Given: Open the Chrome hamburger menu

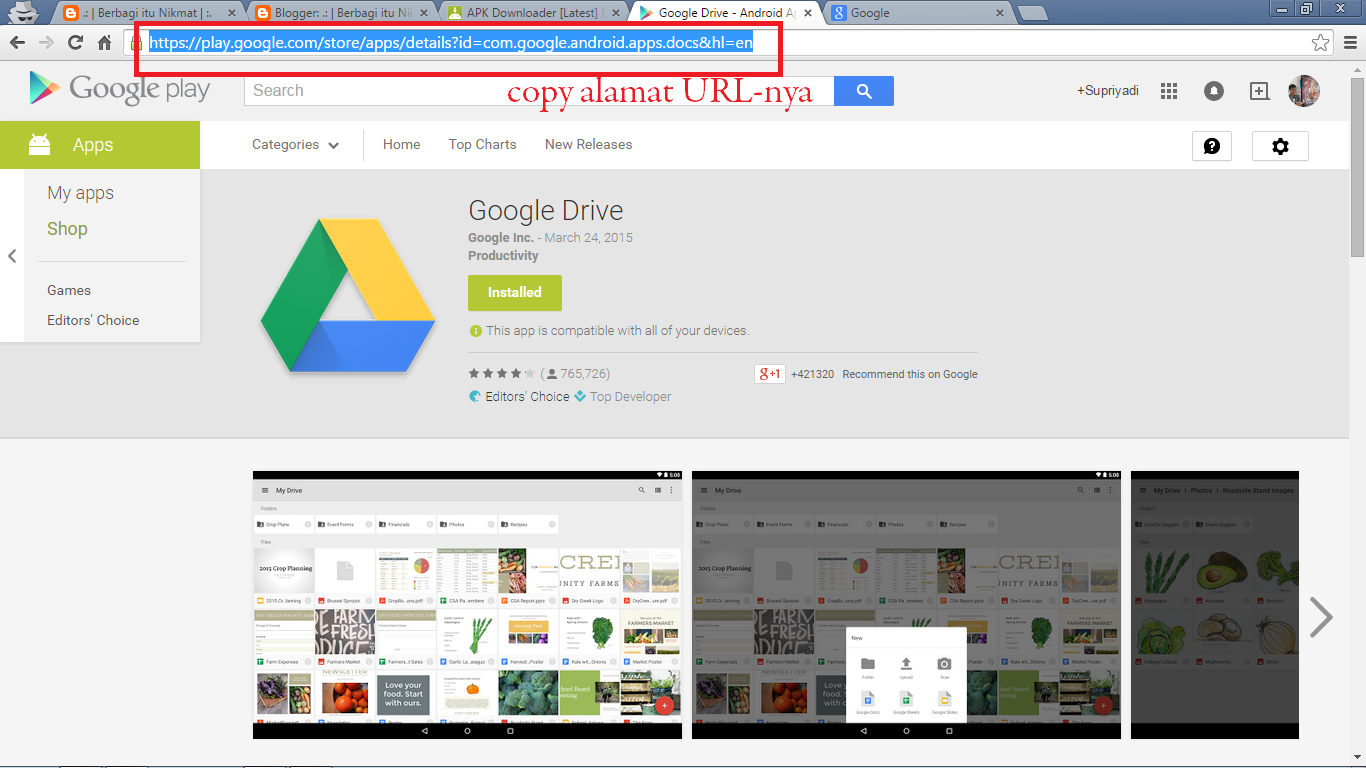Looking at the screenshot, I should tap(1350, 43).
